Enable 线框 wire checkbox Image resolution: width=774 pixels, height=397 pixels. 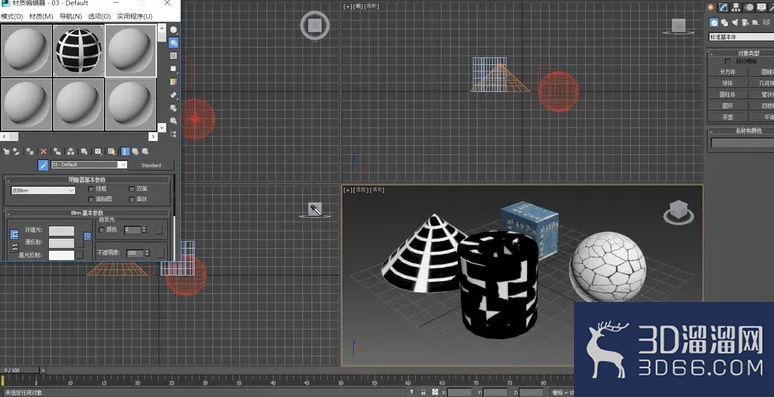(x=91, y=189)
